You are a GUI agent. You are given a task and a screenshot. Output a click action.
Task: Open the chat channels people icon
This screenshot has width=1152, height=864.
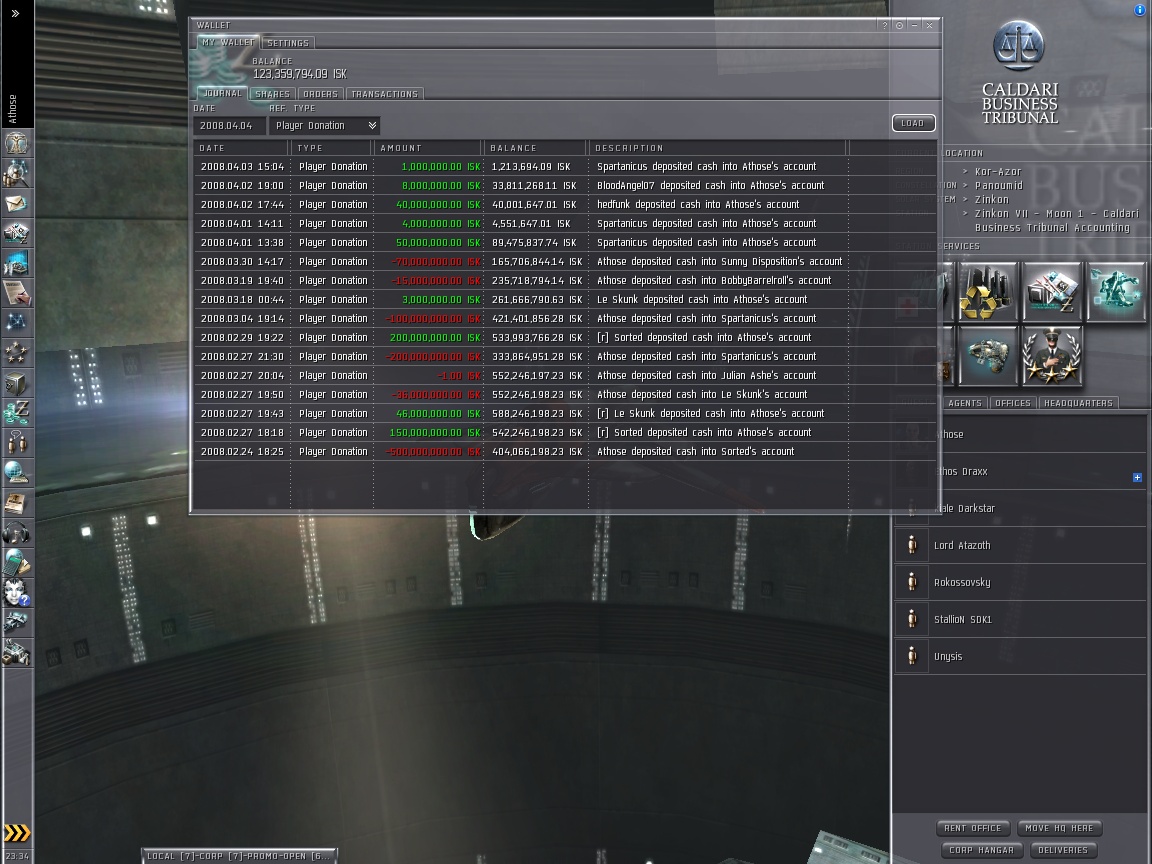point(16,443)
